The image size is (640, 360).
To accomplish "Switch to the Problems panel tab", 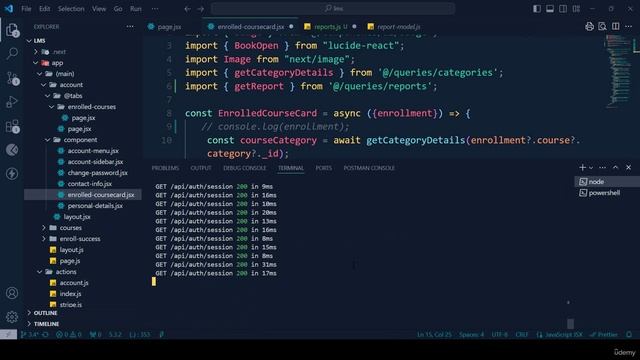I will pos(165,168).
